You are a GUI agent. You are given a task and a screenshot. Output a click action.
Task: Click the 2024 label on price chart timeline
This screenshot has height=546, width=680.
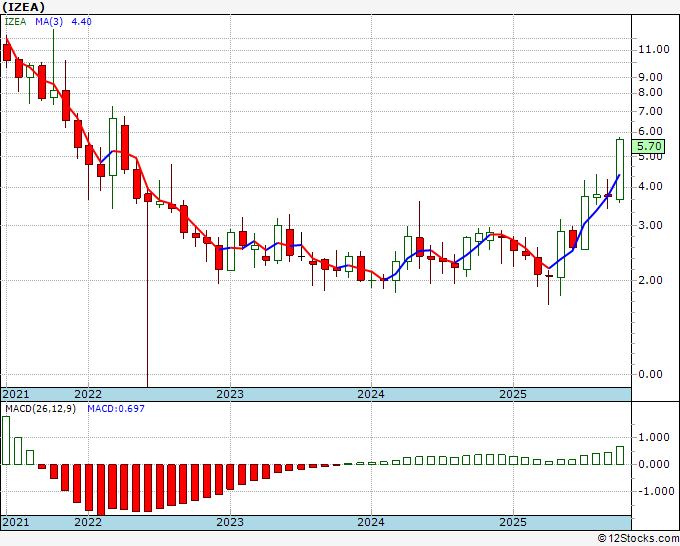(x=371, y=394)
